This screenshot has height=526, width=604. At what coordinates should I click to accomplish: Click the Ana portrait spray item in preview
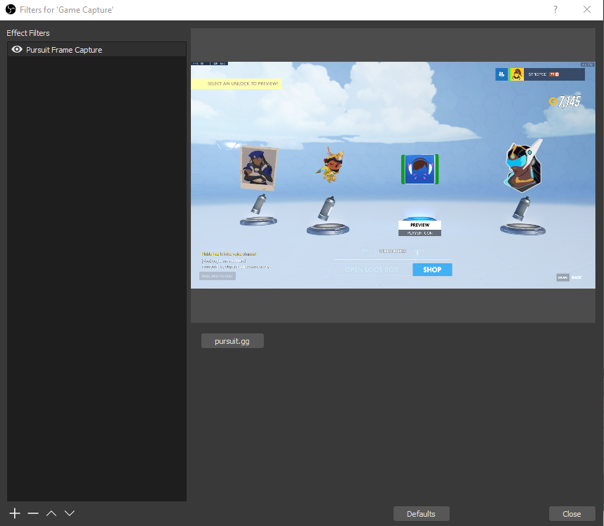[x=259, y=168]
